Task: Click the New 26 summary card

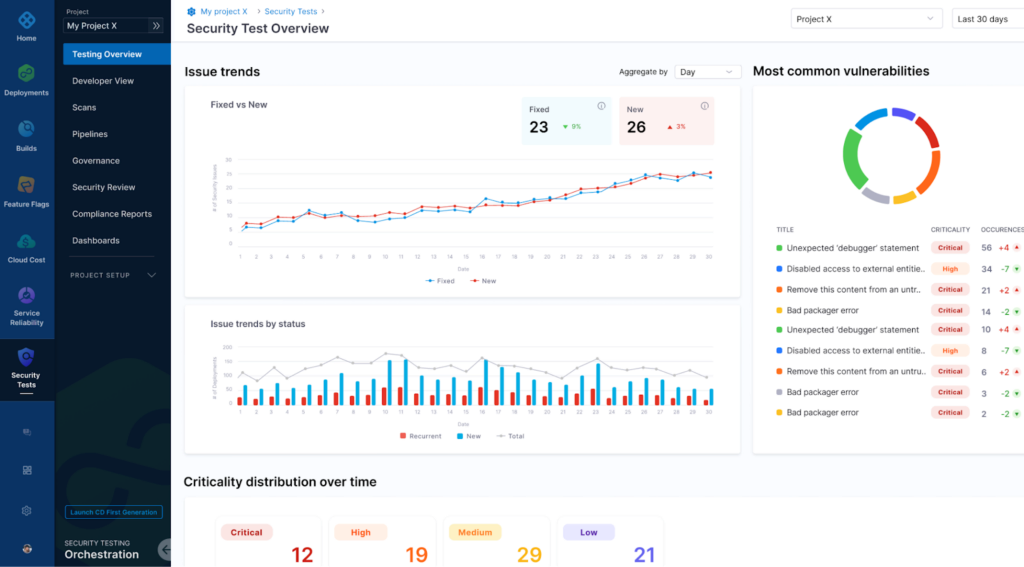Action: pos(667,121)
